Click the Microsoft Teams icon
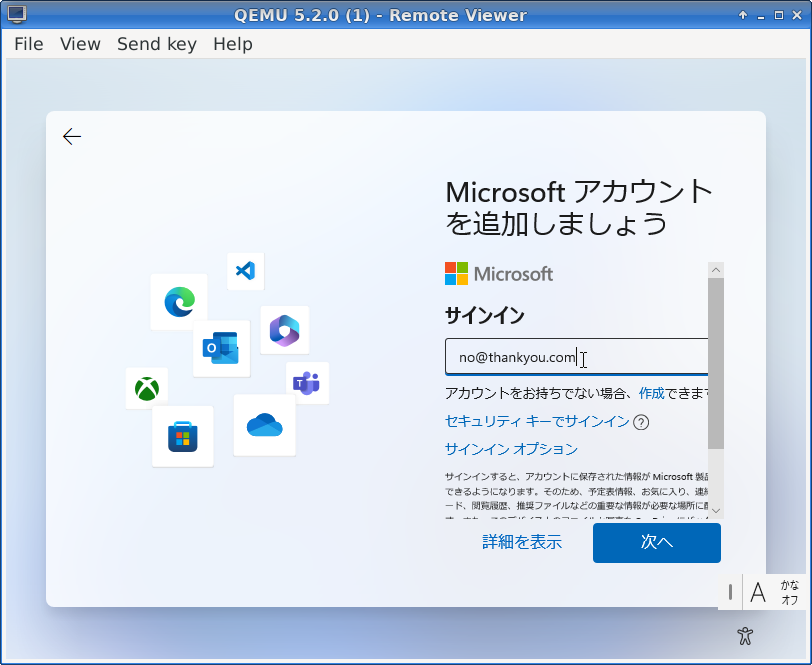Viewport: 812px width, 665px height. (x=307, y=382)
